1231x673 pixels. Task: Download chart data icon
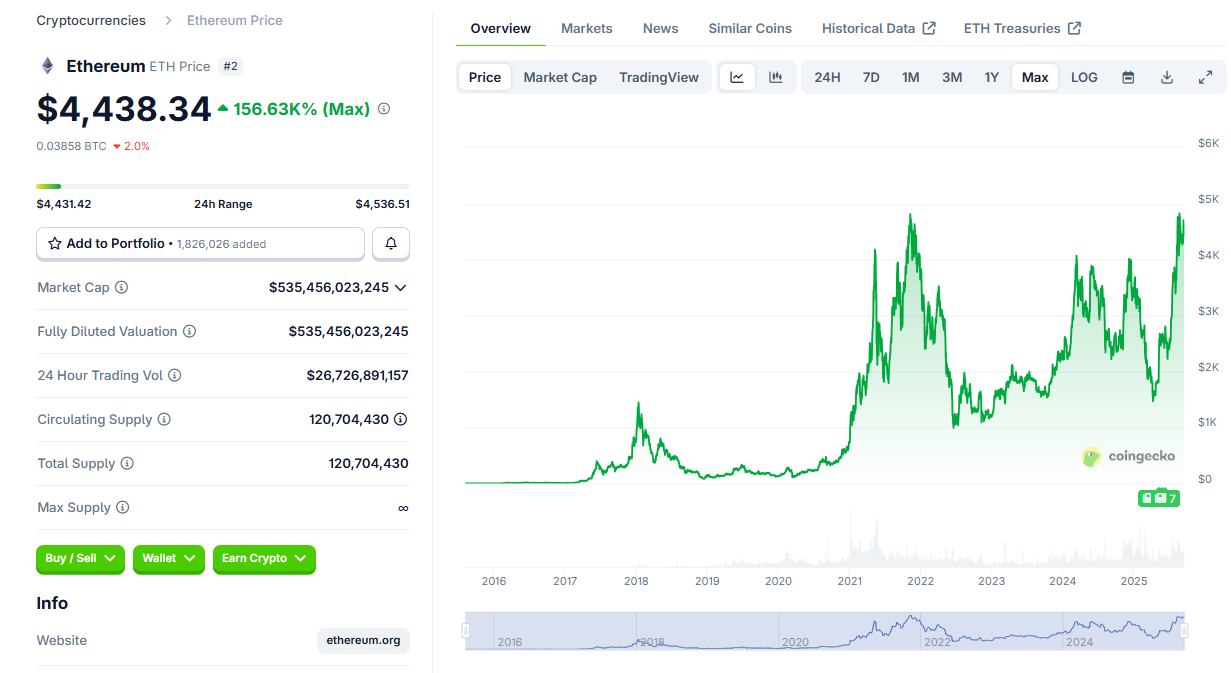point(1166,77)
